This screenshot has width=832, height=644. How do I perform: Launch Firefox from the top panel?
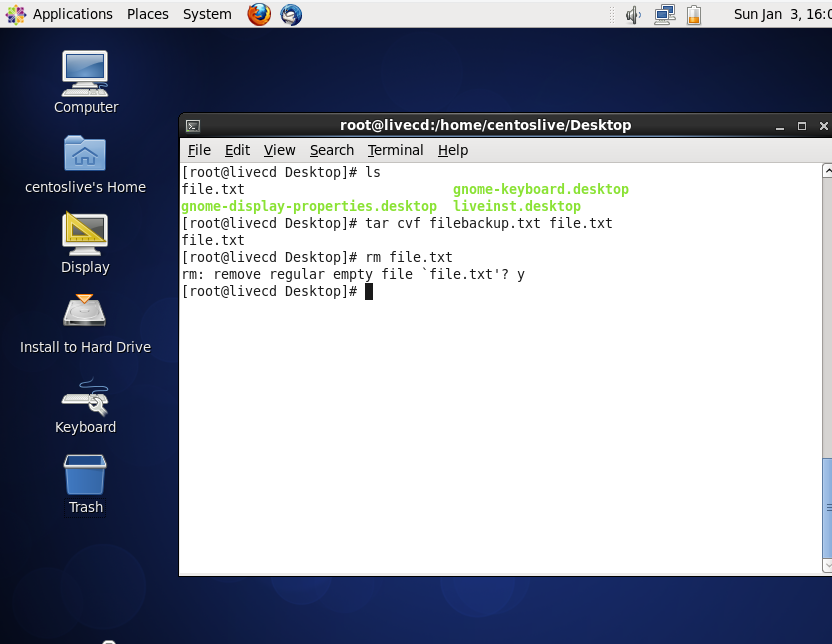(259, 14)
